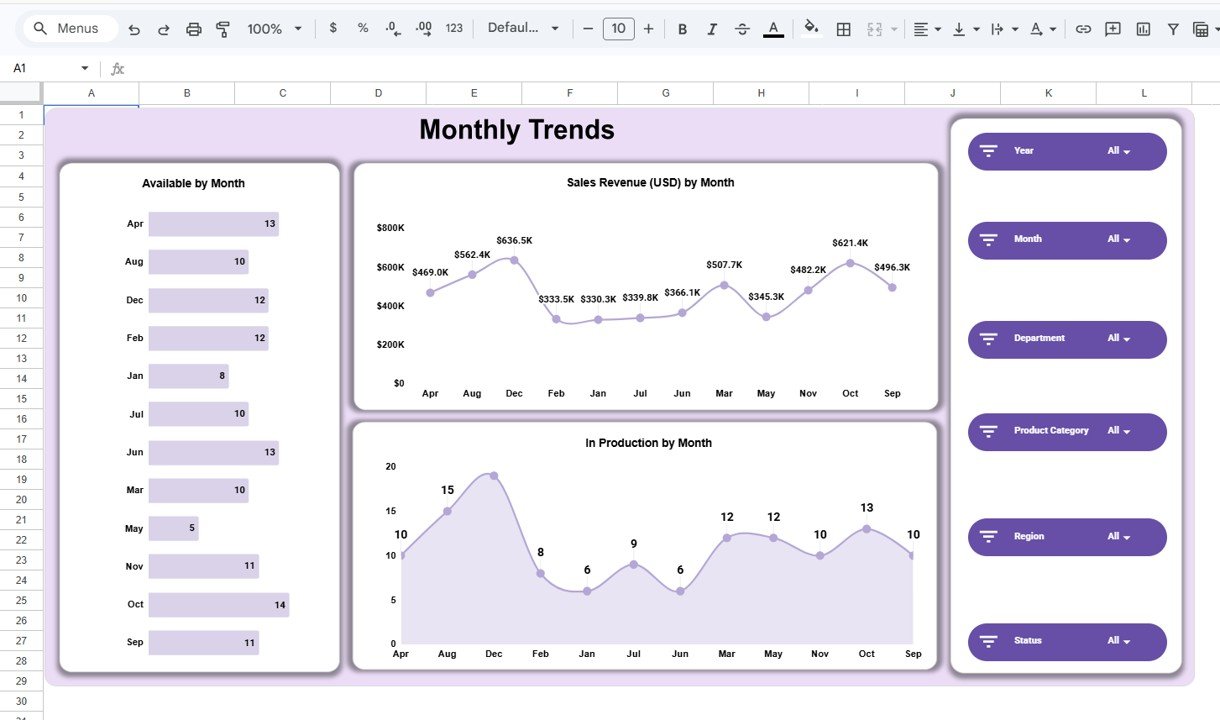The image size is (1220, 720).
Task: Open the 123 number format menu
Action: (453, 28)
